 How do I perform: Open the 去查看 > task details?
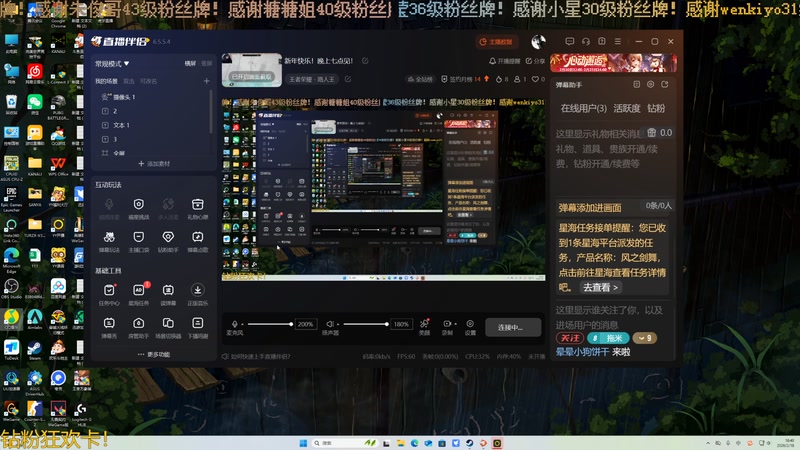pos(601,287)
